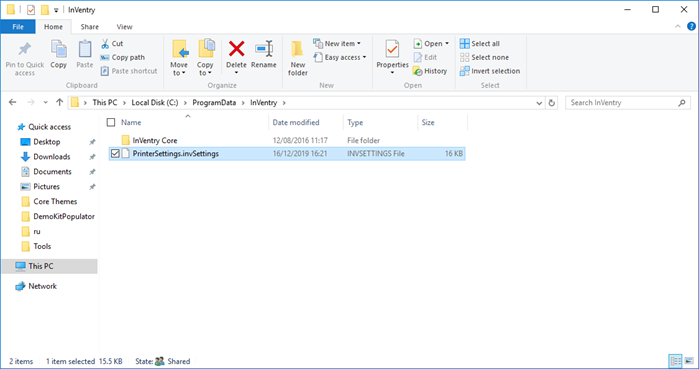Image resolution: width=699 pixels, height=369 pixels.
Task: Open the ru folder in sidebar
Action: [x=37, y=231]
